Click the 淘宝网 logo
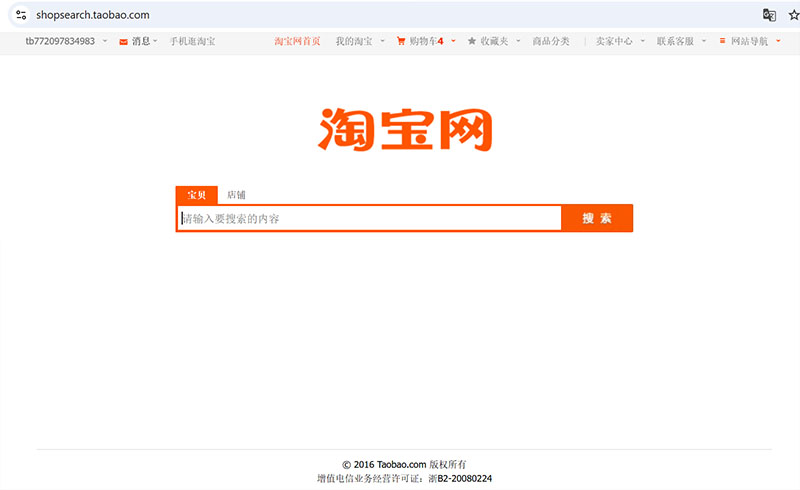This screenshot has height=490, width=800. click(x=405, y=129)
